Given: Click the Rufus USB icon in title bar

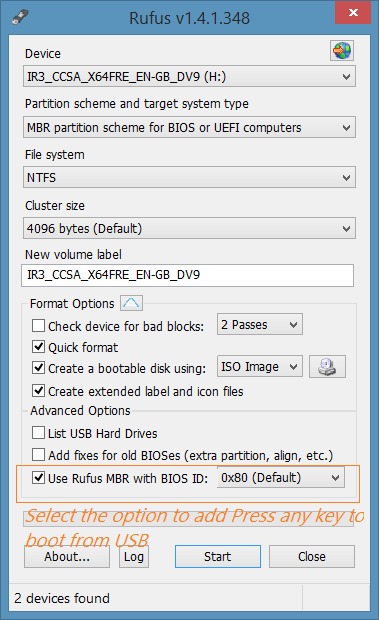Looking at the screenshot, I should pos(20,17).
